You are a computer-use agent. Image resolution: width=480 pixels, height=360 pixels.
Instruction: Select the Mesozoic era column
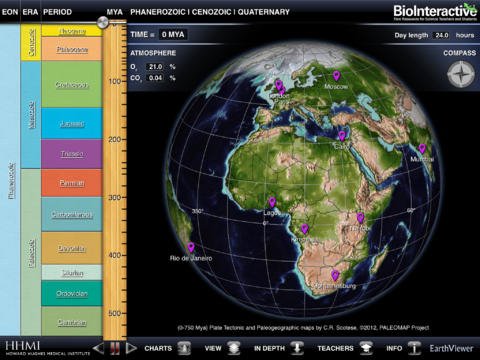coord(31,115)
